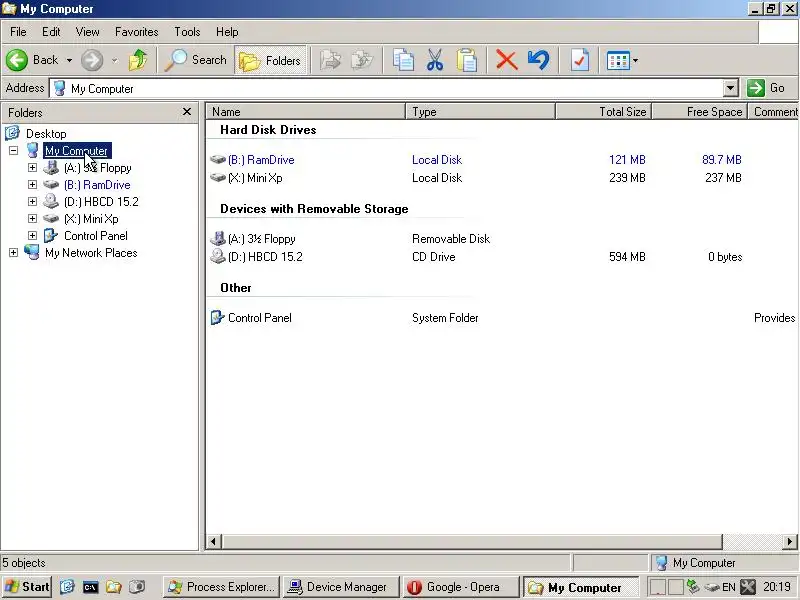800x600 pixels.
Task: Open the Edit menu
Action: coord(51,32)
